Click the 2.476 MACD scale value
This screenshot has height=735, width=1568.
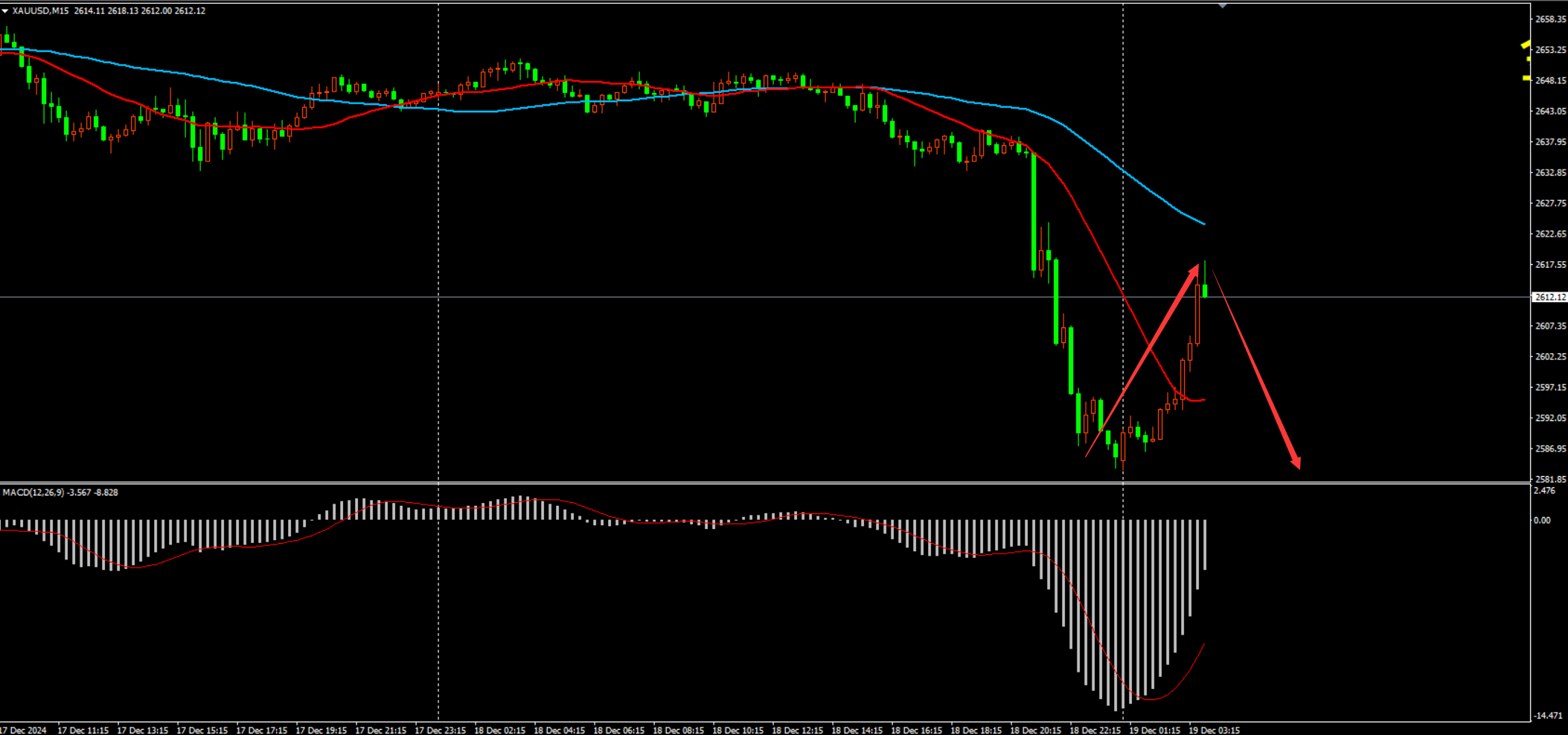1544,491
